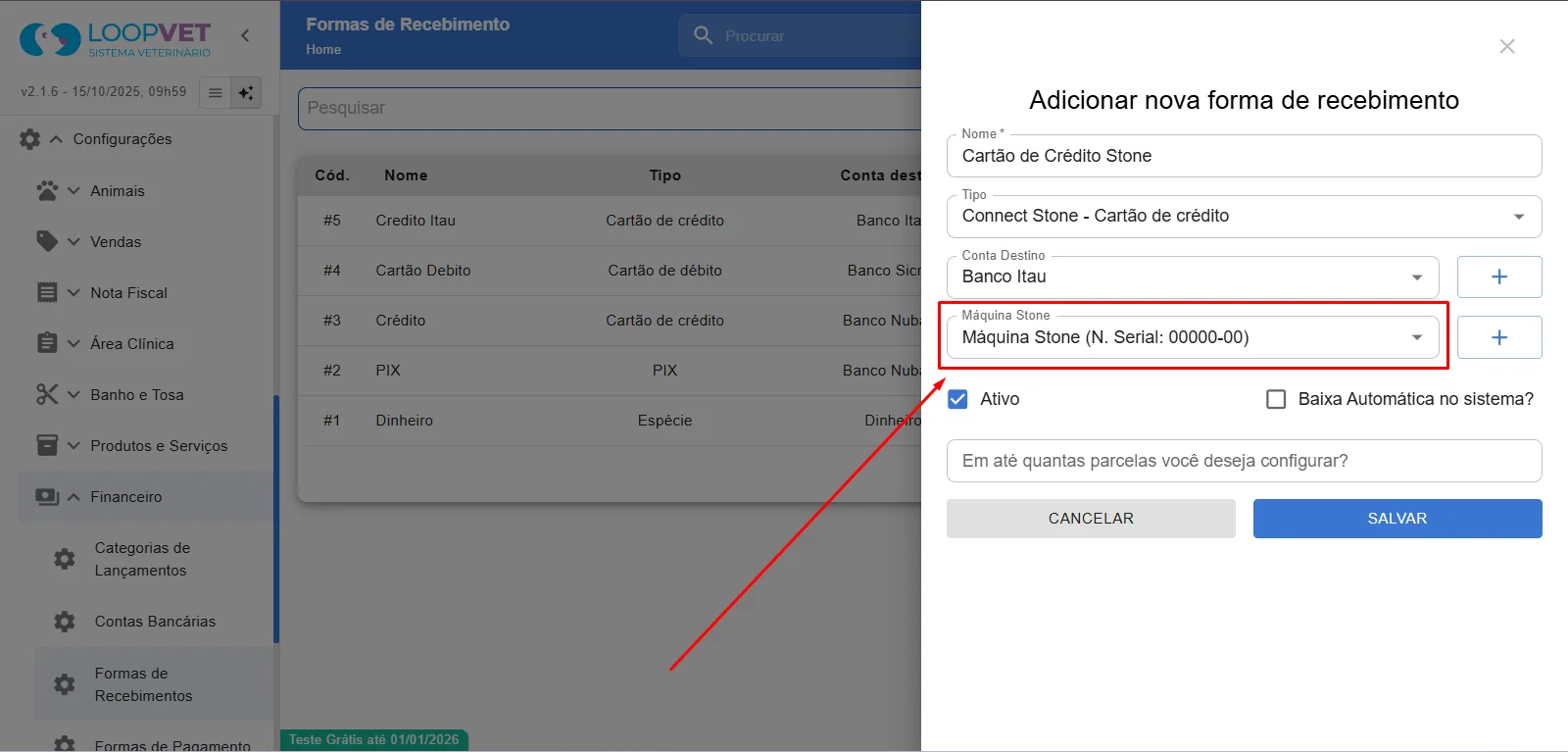Click the SALVAR button
Screen dimensions: 1568x752
point(1396,519)
